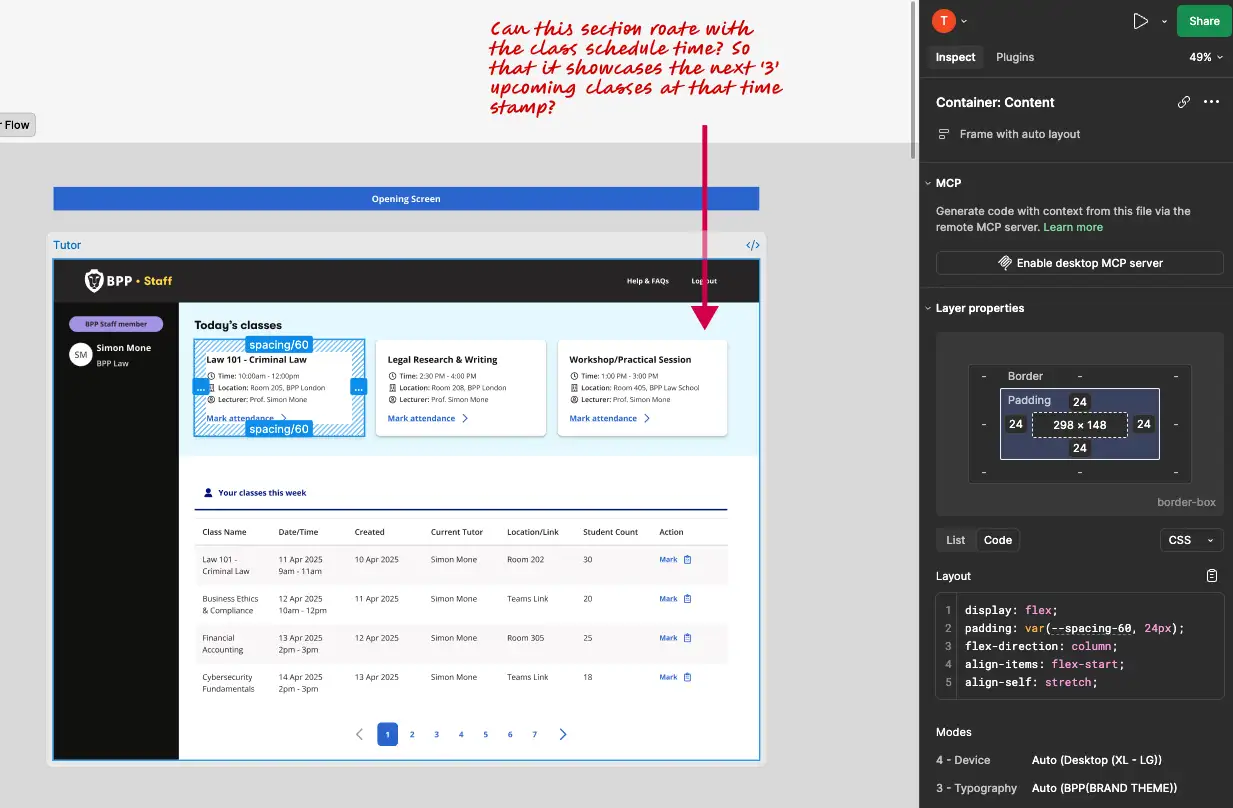Click the auto layout frame icon
The image size is (1233, 808).
point(943,134)
